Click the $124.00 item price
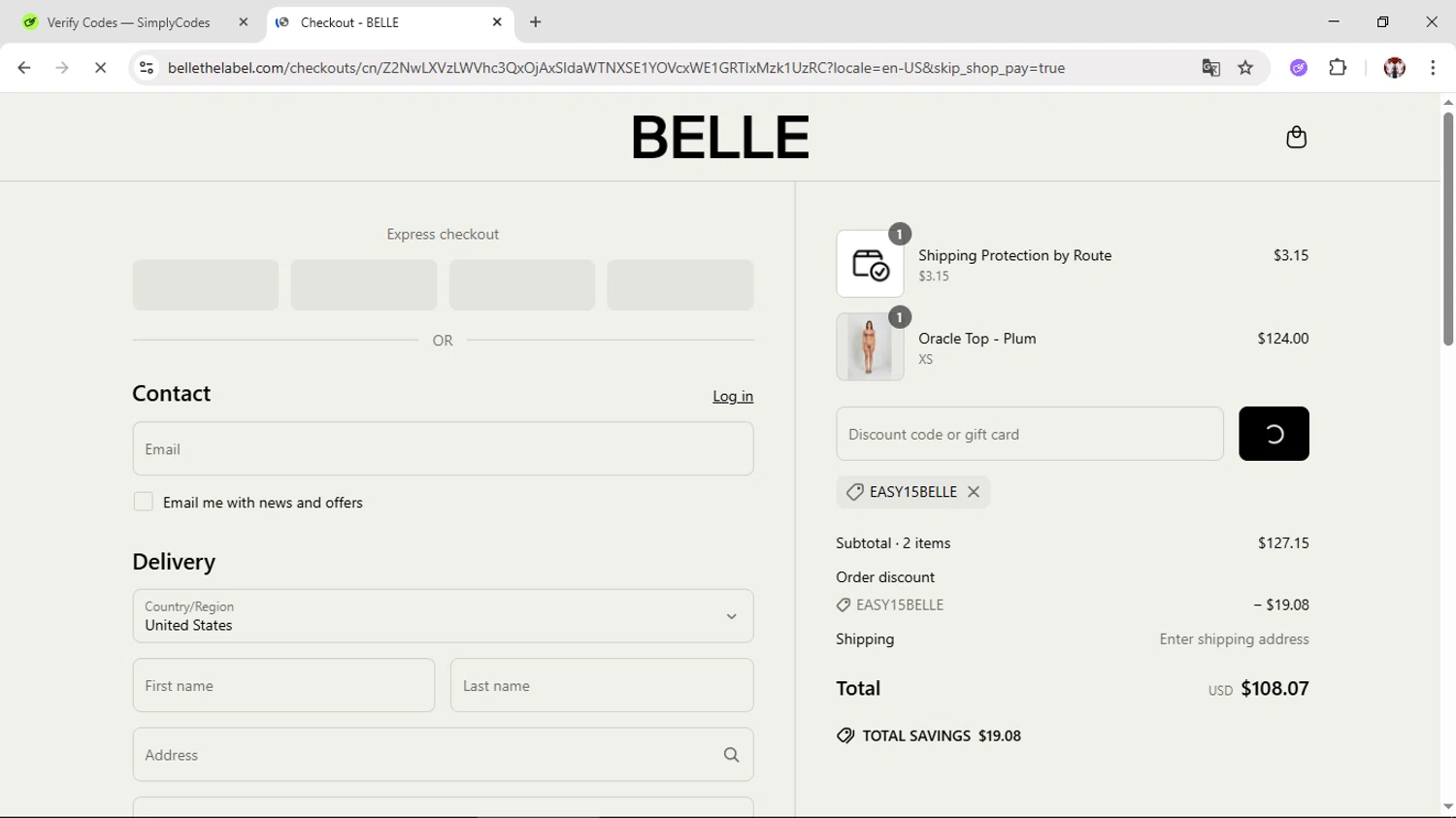Viewport: 1456px width, 818px height. [x=1283, y=338]
